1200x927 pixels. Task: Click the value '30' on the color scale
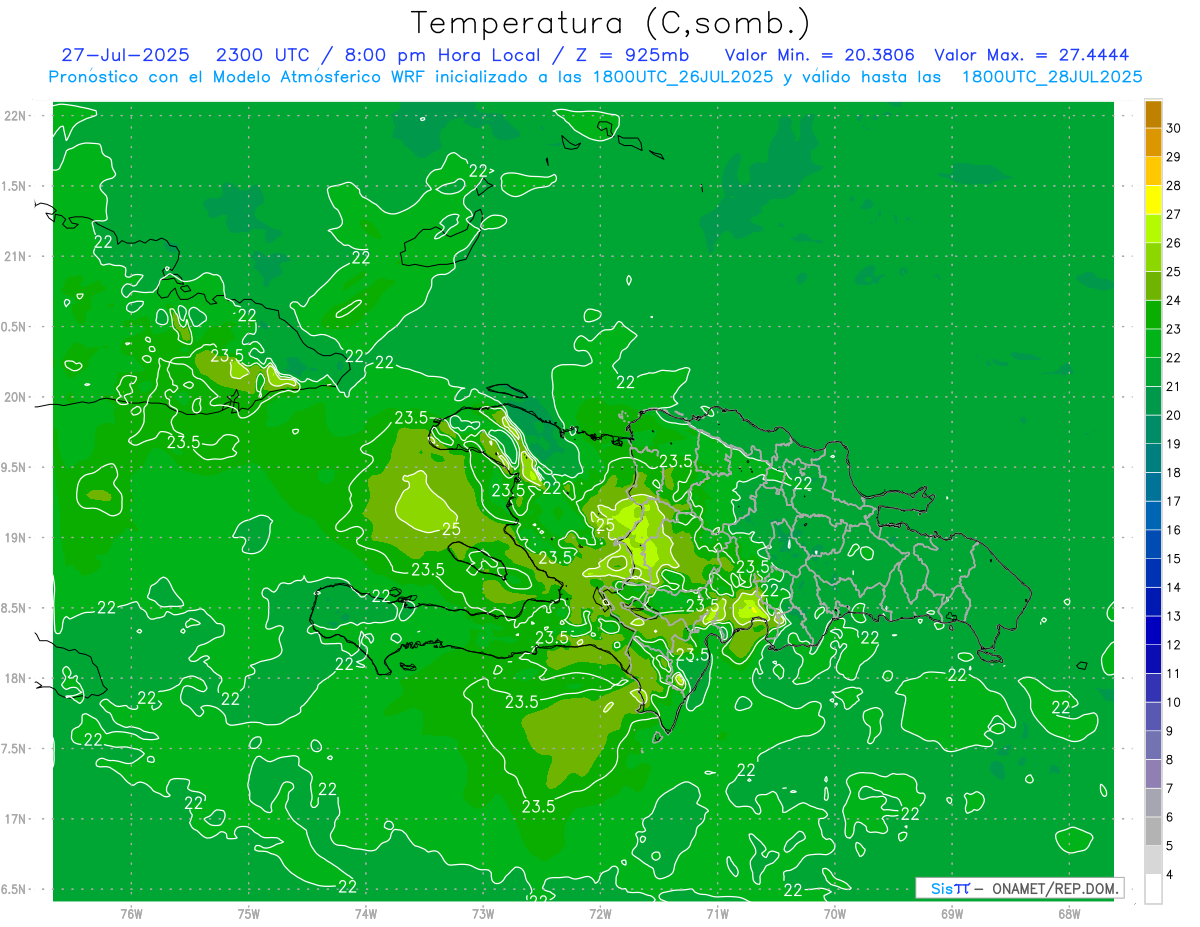(x=1174, y=128)
